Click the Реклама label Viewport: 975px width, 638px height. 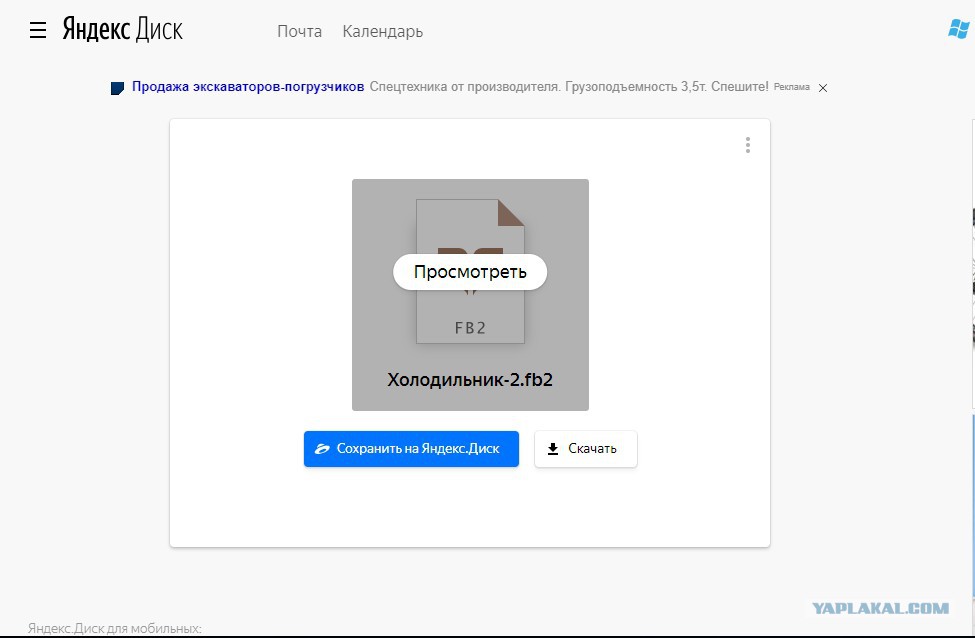pyautogui.click(x=792, y=87)
